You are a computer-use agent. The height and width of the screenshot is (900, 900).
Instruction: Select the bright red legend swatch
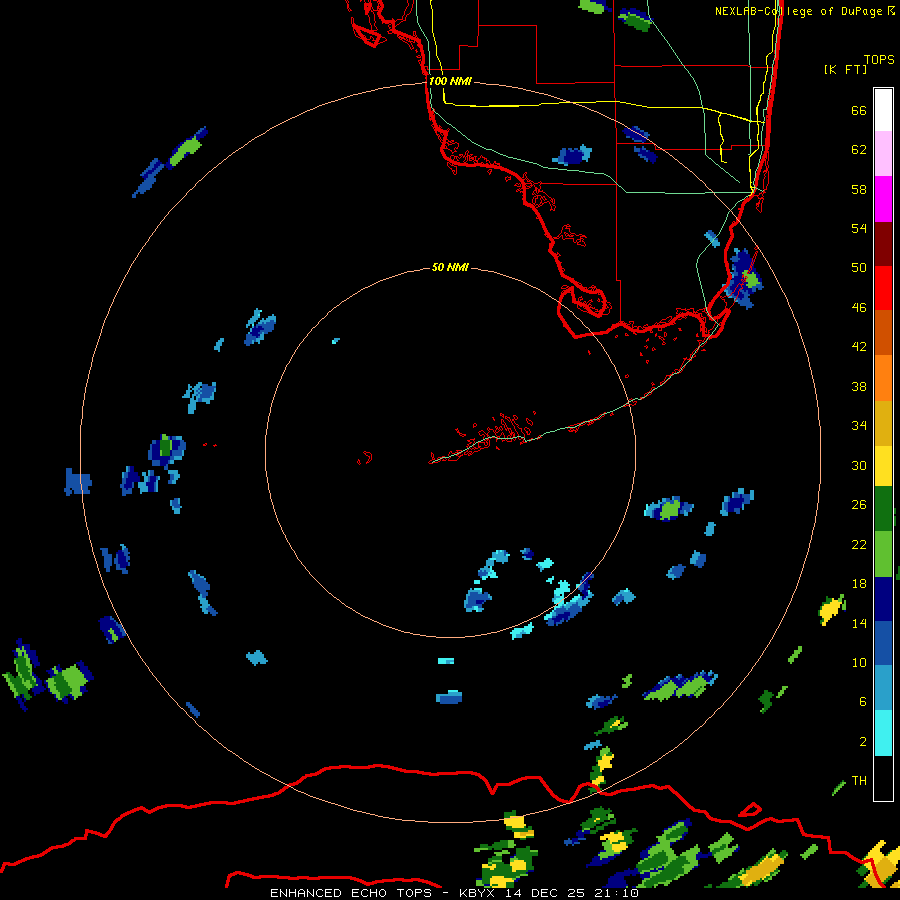[883, 288]
